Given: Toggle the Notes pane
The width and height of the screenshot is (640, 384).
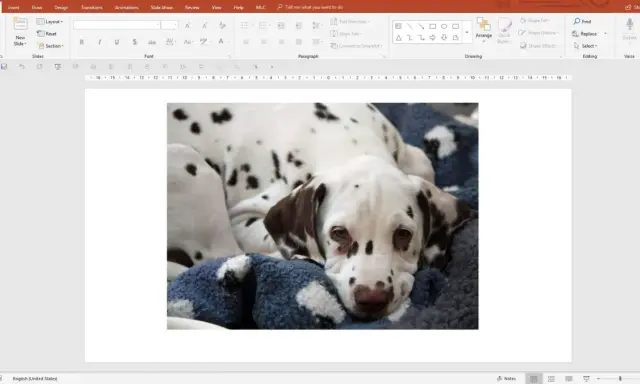Looking at the screenshot, I should click(506, 379).
